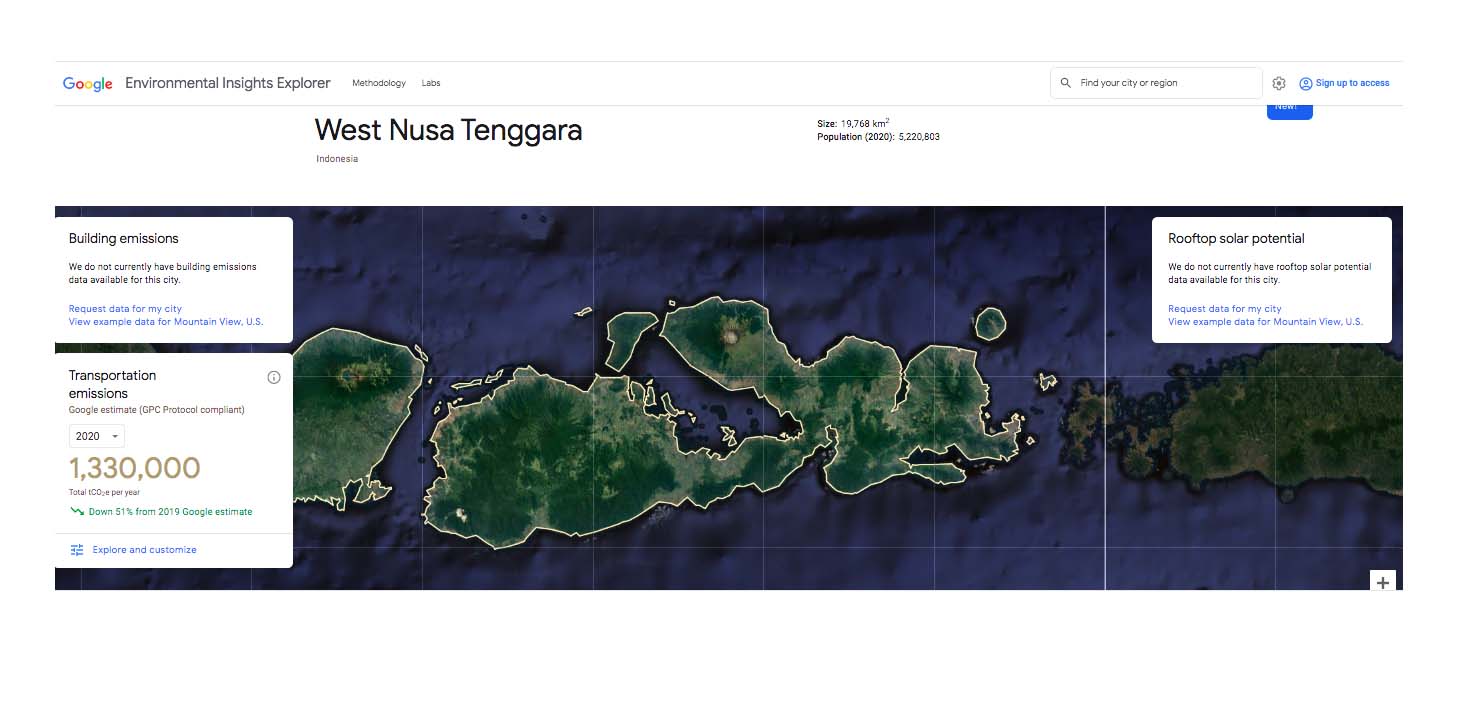Click Sign up to access

pyautogui.click(x=1351, y=83)
